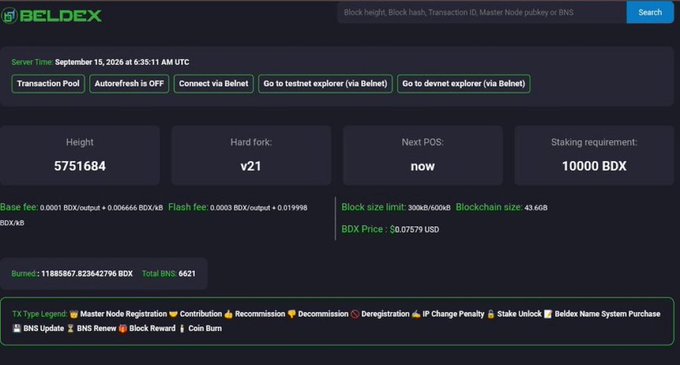Viewport: 680px width, 365px height.
Task: Click the TX Type Legend label
Action: pos(39,314)
